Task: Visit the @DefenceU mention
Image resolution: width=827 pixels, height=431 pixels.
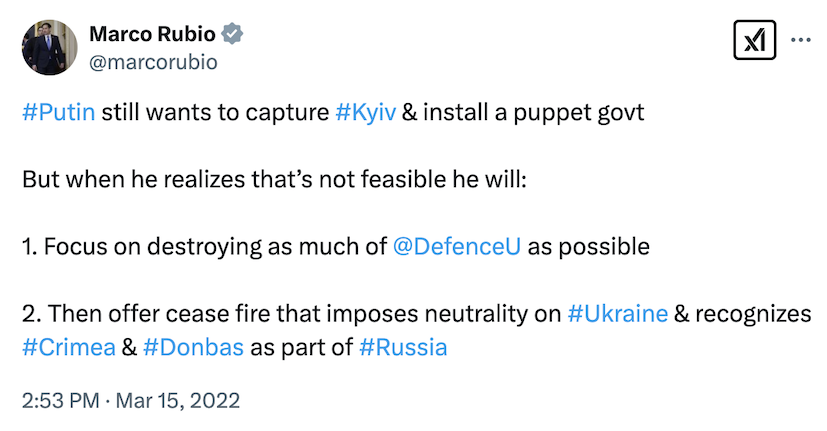Action: [x=458, y=246]
